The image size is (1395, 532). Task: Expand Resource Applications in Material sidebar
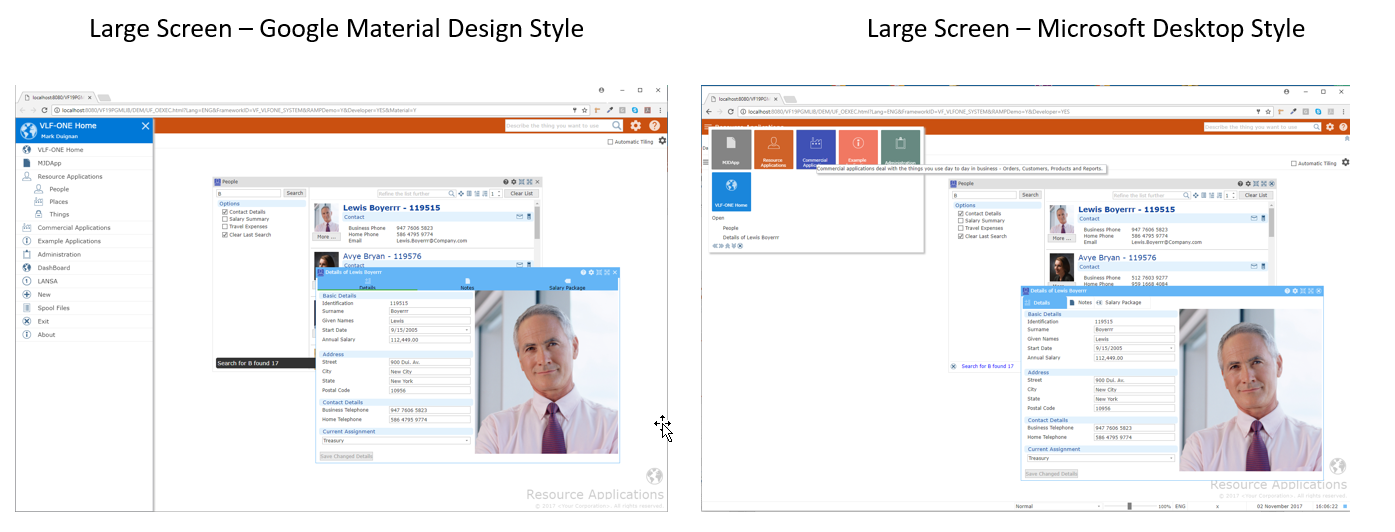(x=84, y=176)
